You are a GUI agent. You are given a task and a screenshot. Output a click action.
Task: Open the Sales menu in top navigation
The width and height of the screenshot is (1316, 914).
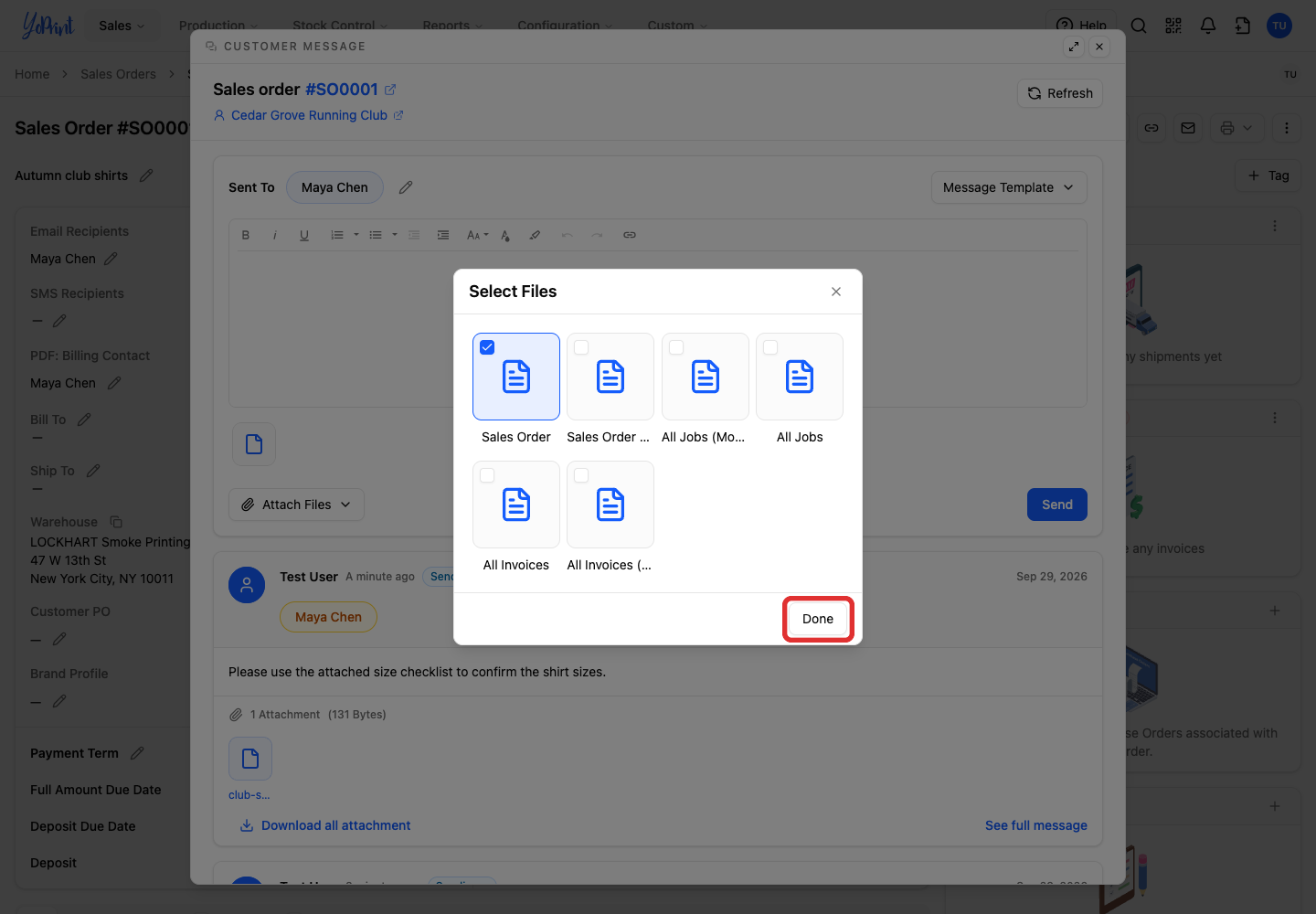point(122,26)
